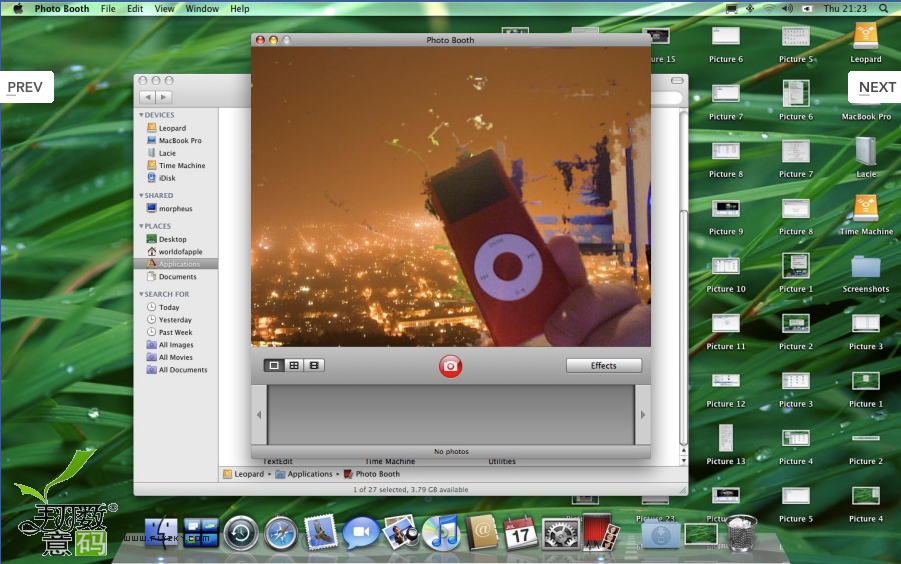Click the empty photo strip tray

click(451, 415)
